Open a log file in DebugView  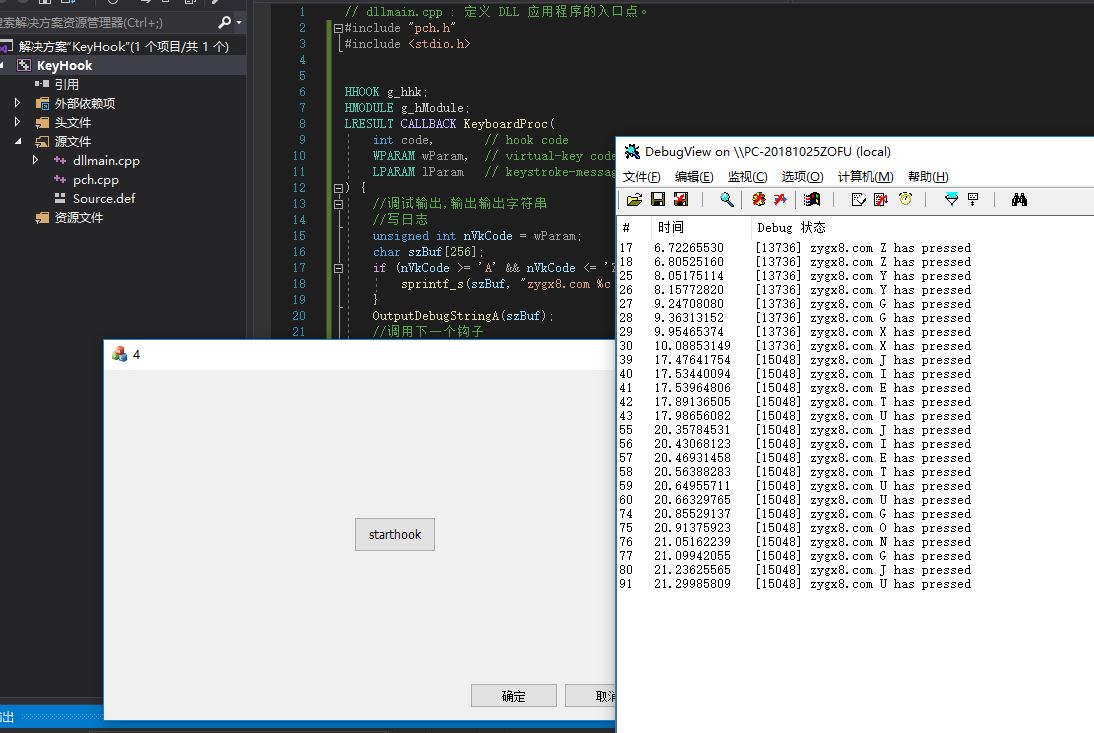[634, 200]
